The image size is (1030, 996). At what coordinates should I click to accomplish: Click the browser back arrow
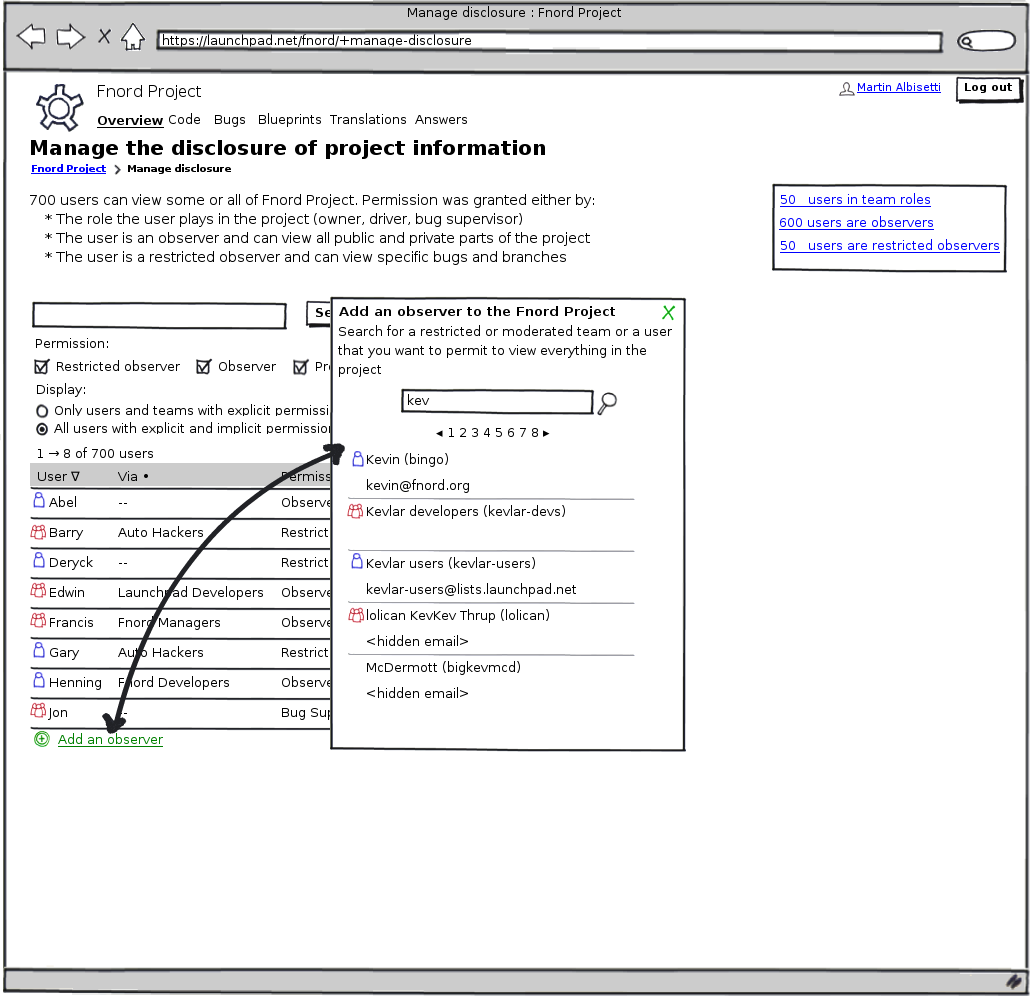tap(32, 38)
